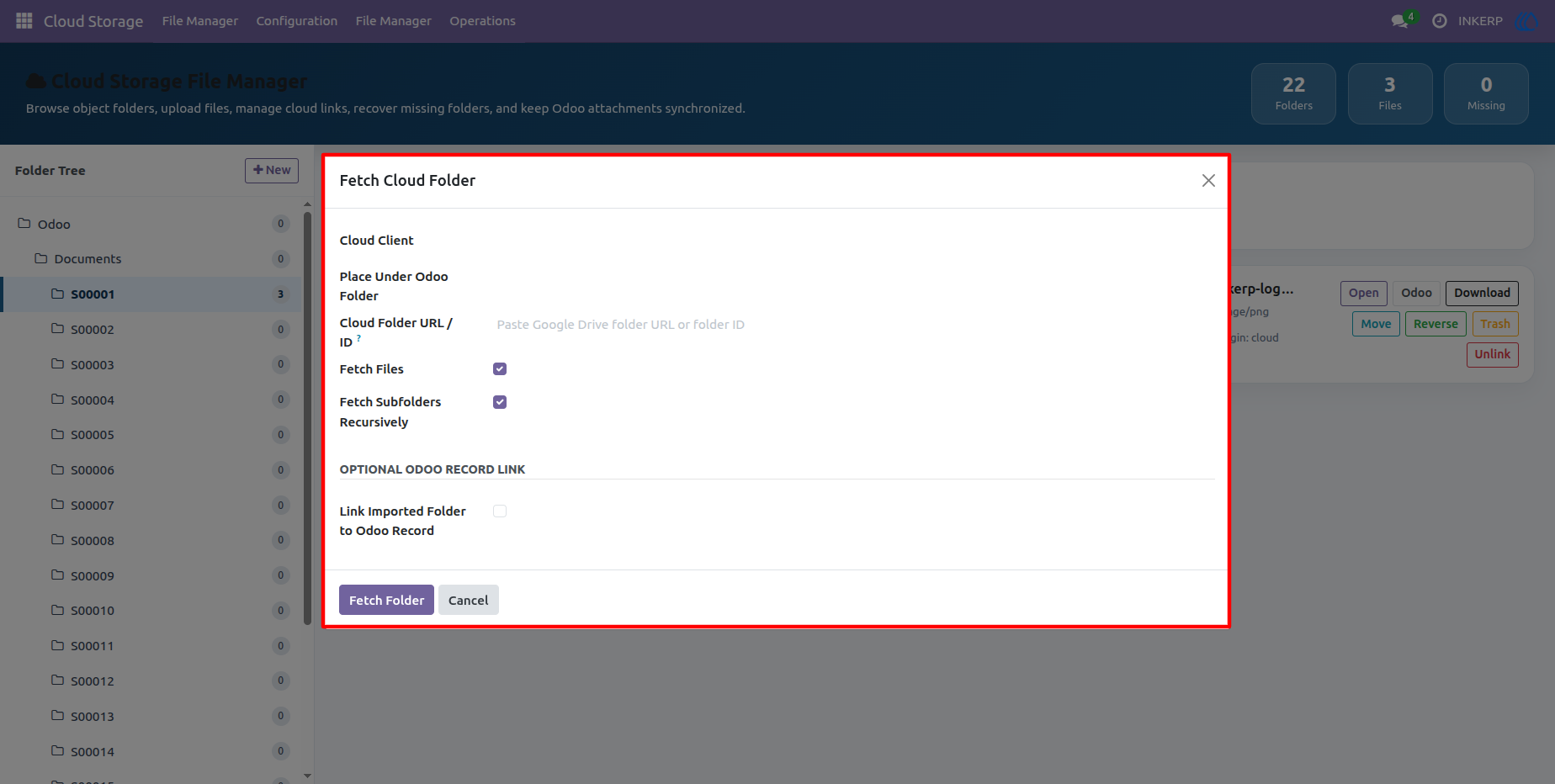1555x784 pixels.
Task: Click the Cloud Folder URL input field
Action: (853, 325)
